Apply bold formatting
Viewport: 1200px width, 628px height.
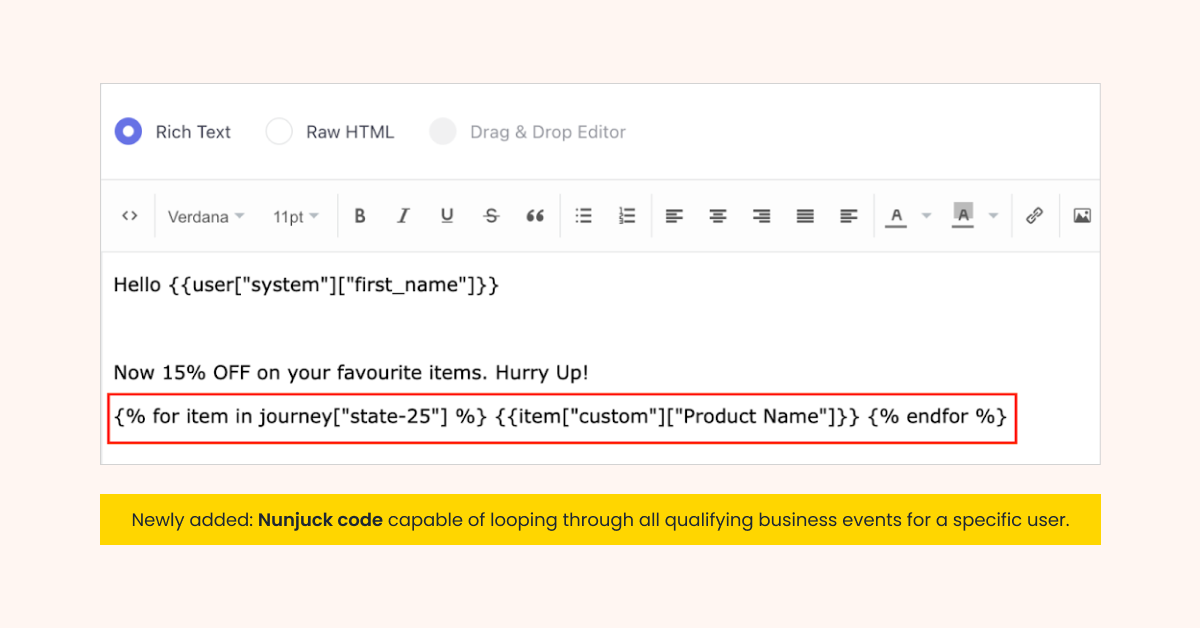360,216
